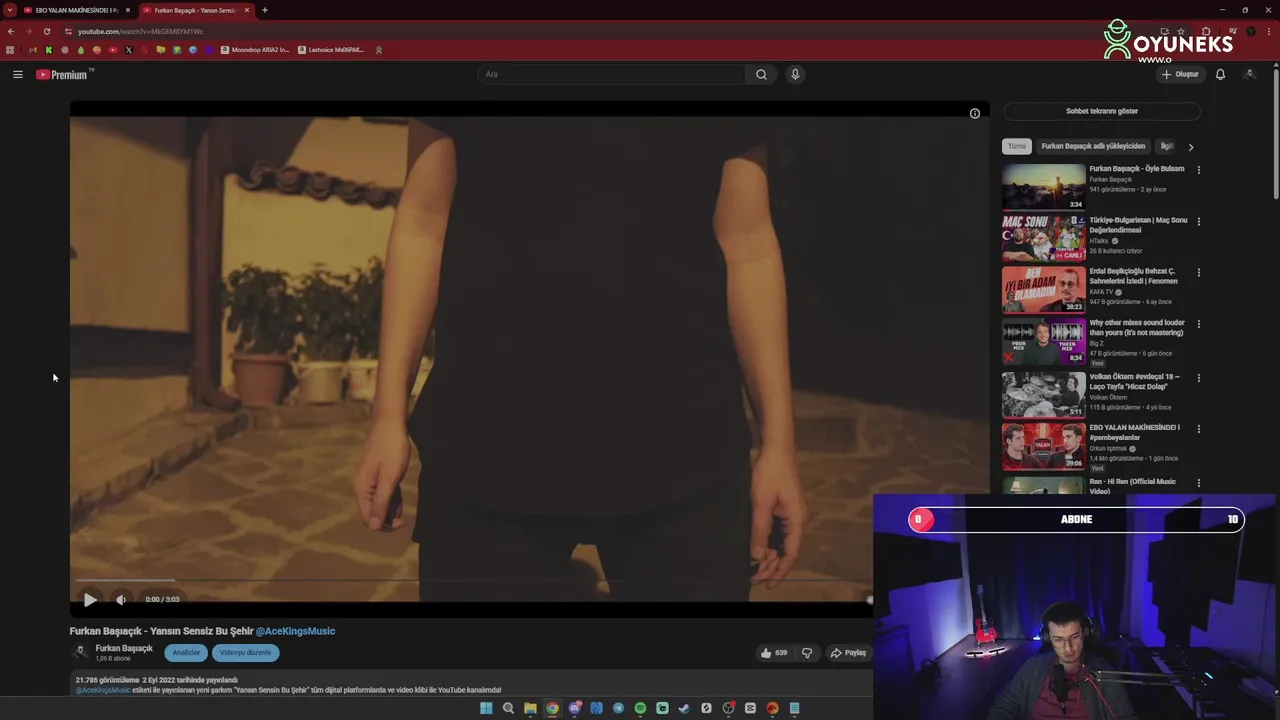Viewport: 1280px width, 720px height.
Task: Play the video
Action: pyautogui.click(x=90, y=599)
